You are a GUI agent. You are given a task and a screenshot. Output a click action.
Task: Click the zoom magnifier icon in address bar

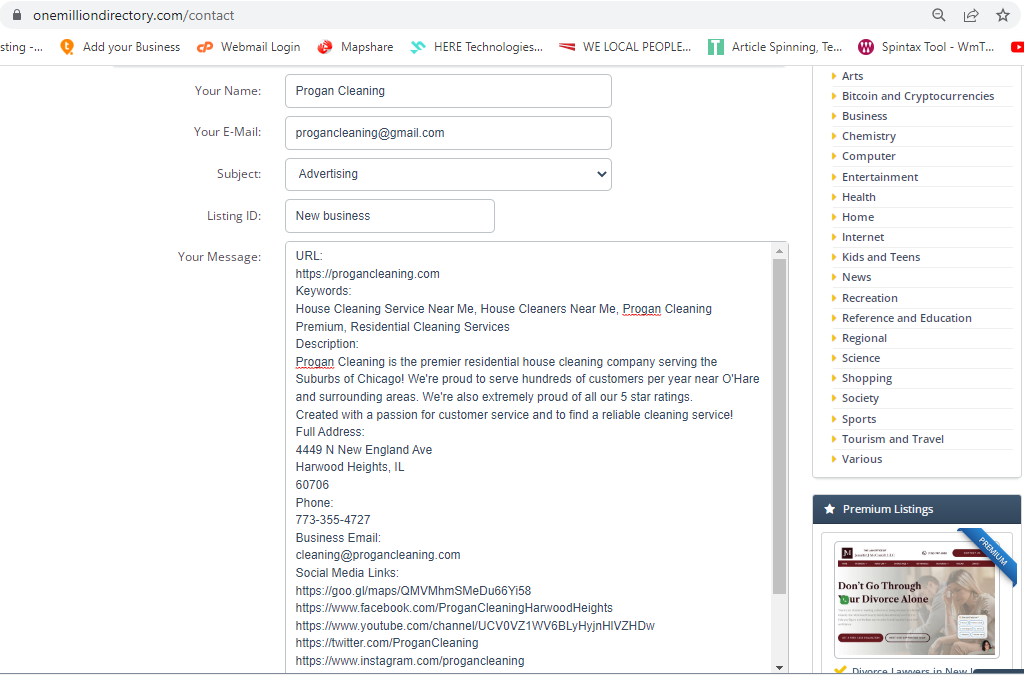(938, 15)
